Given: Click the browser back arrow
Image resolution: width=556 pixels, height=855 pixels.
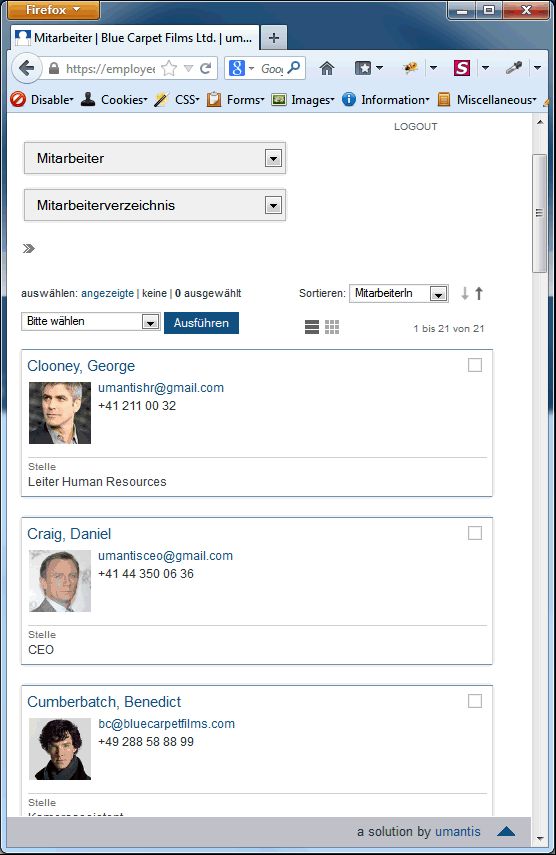Looking at the screenshot, I should pos(26,68).
